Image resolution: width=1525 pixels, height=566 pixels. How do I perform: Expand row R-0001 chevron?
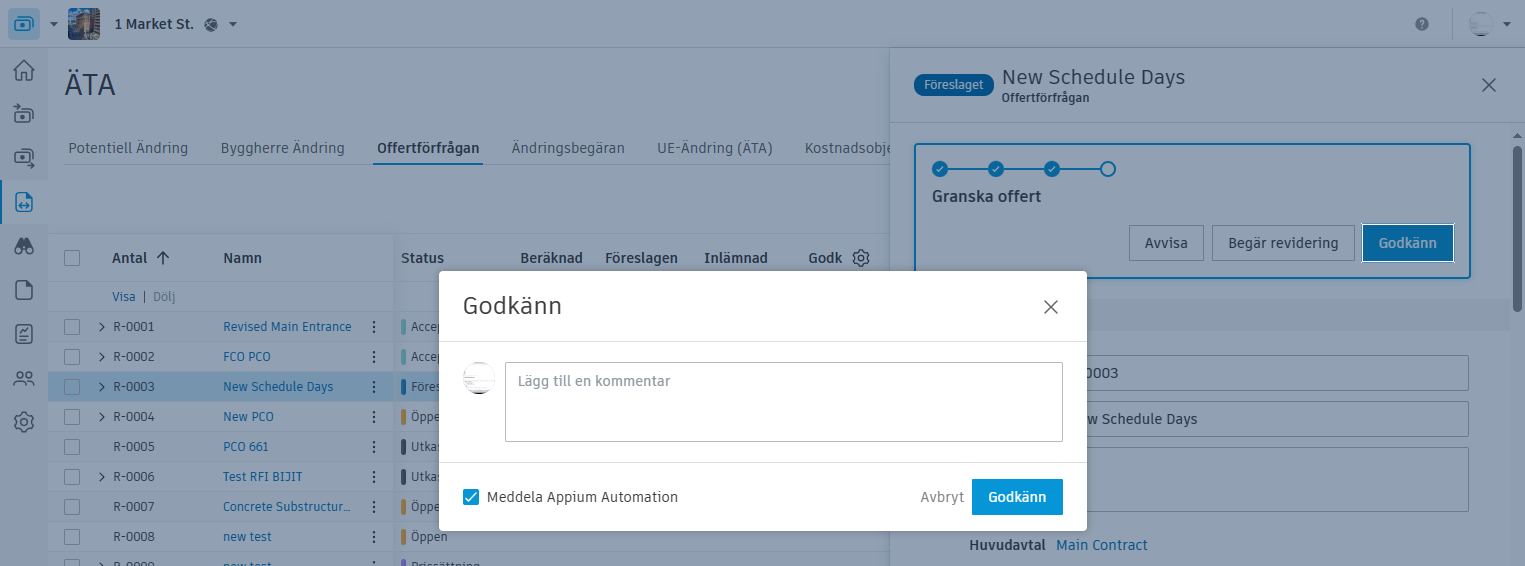coord(101,327)
